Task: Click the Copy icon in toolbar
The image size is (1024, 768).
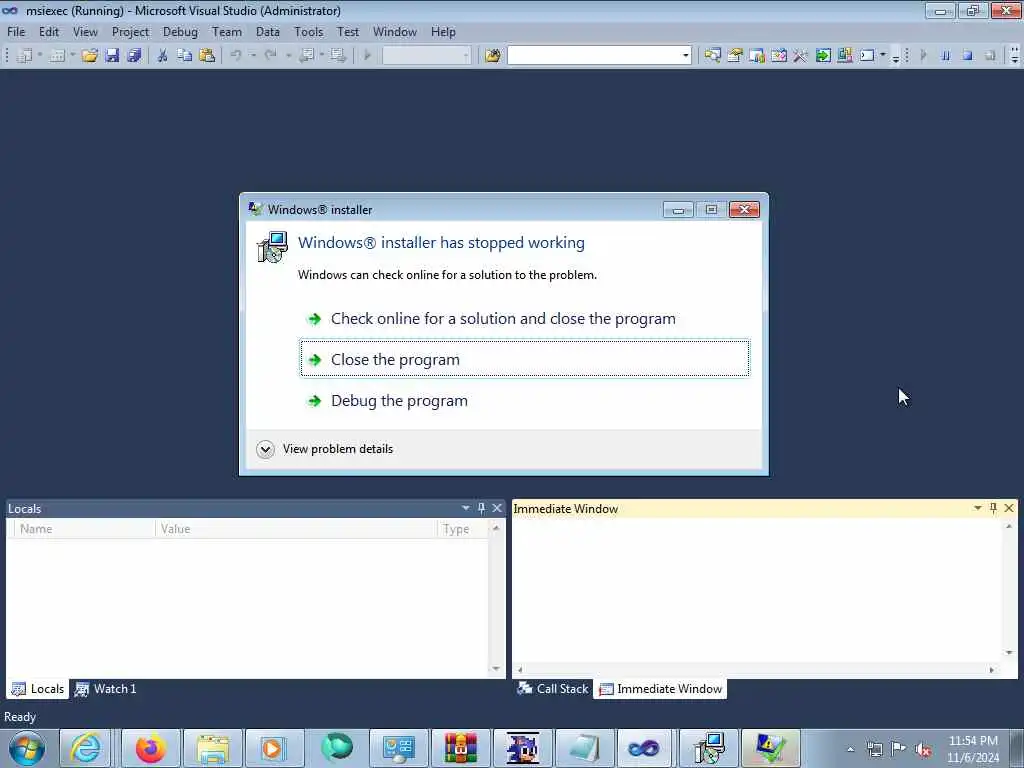Action: tap(185, 56)
